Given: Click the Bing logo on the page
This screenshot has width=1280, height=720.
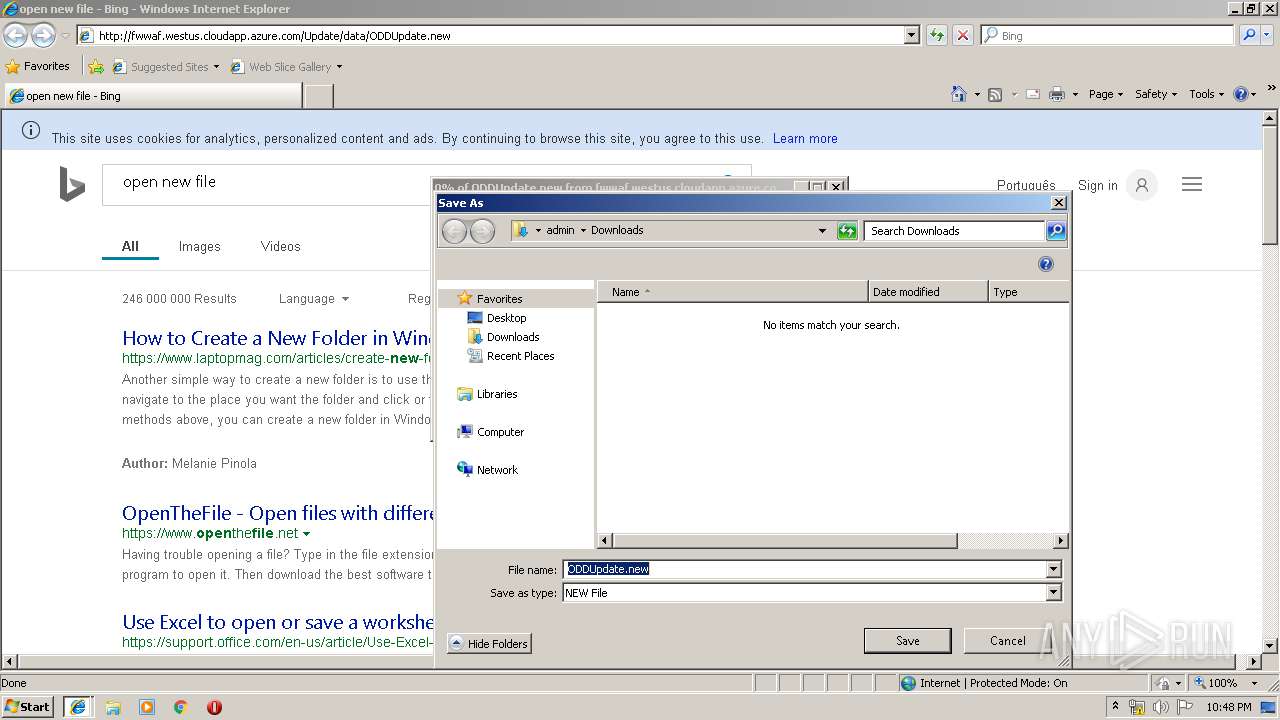Looking at the screenshot, I should pyautogui.click(x=72, y=184).
